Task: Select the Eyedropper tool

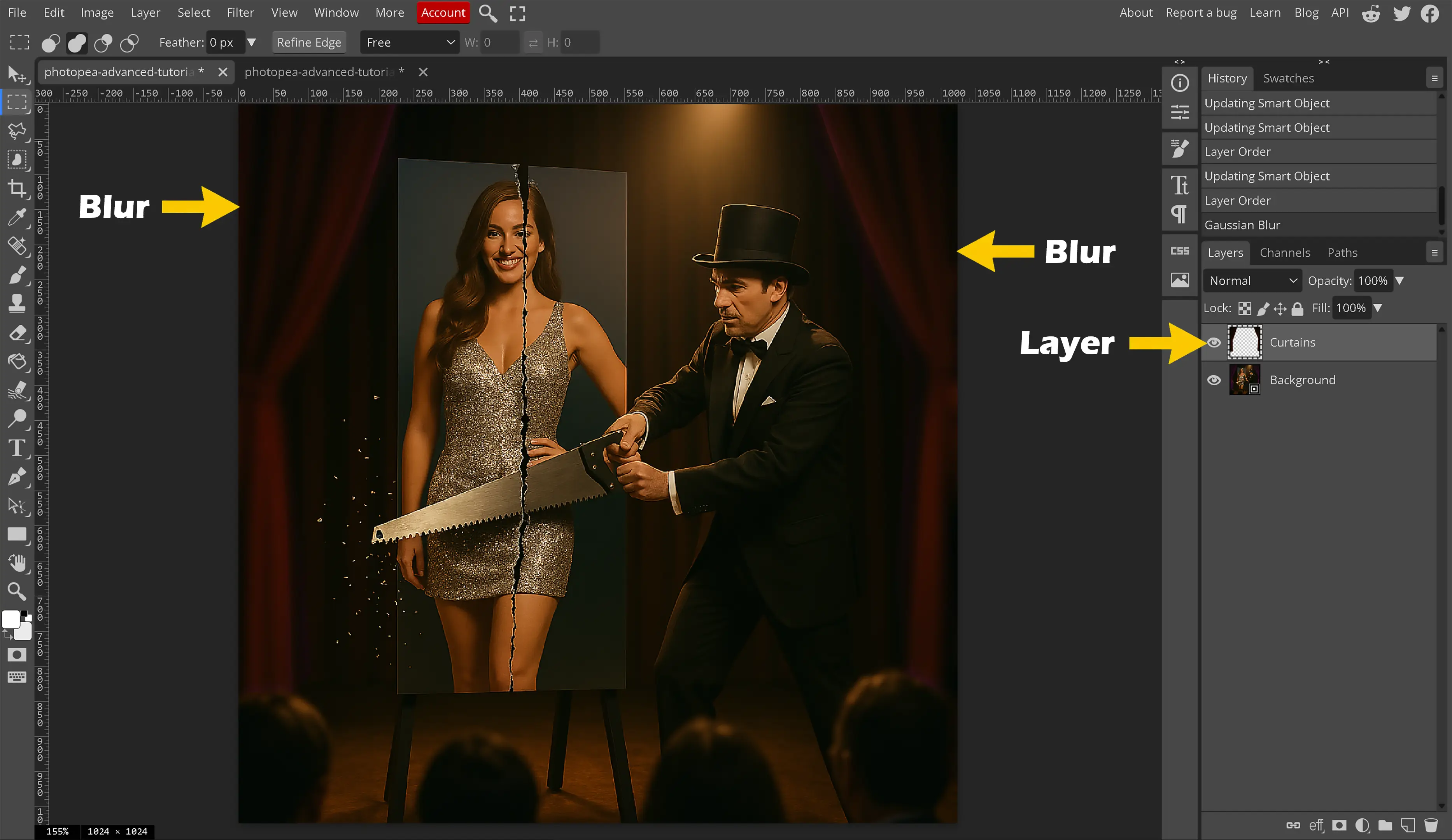Action: (17, 217)
